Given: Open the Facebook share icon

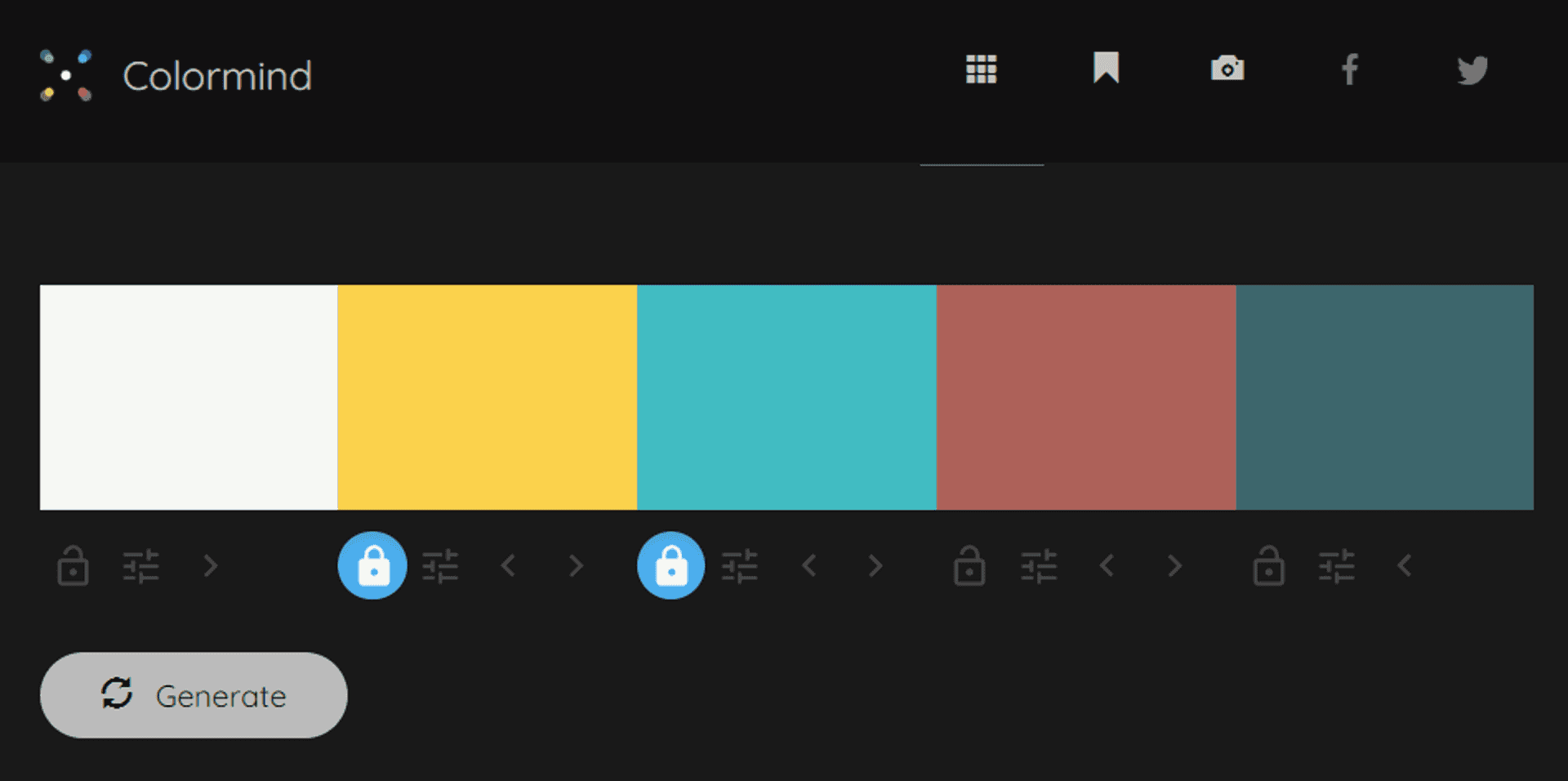Looking at the screenshot, I should pyautogui.click(x=1350, y=69).
